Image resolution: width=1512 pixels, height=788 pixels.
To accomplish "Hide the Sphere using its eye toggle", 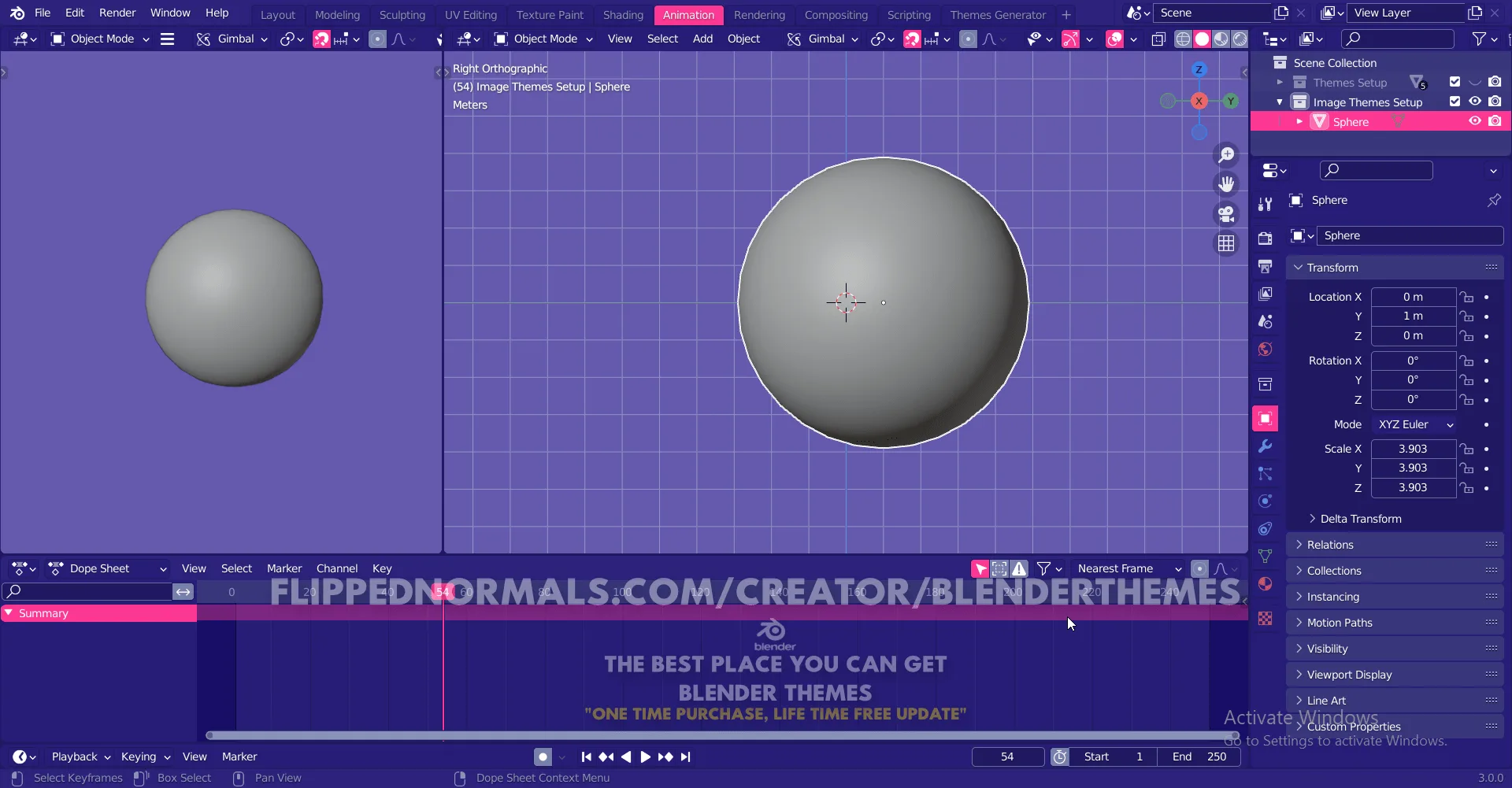I will tap(1474, 120).
